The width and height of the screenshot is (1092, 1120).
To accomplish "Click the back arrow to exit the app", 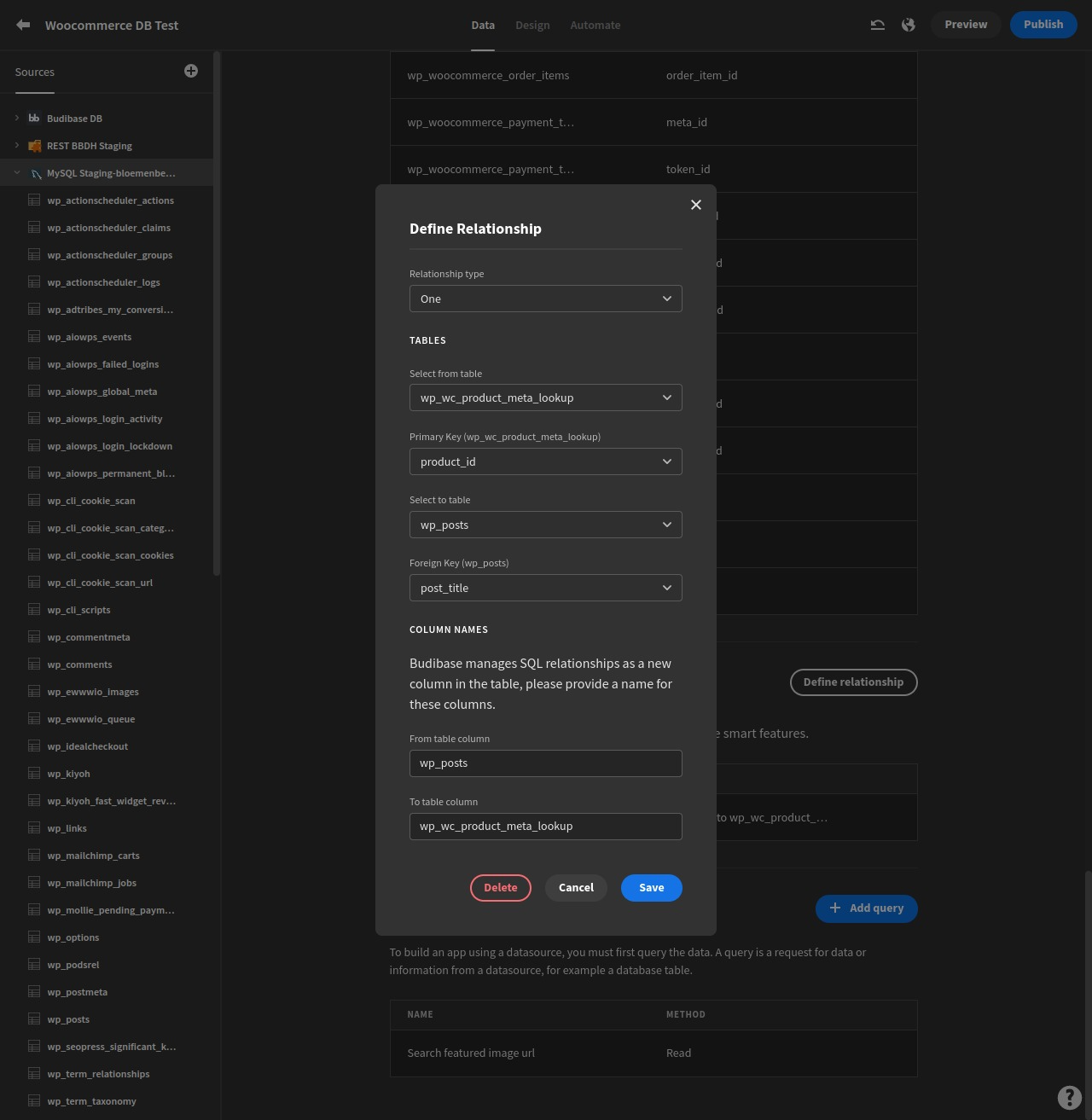I will (23, 25).
